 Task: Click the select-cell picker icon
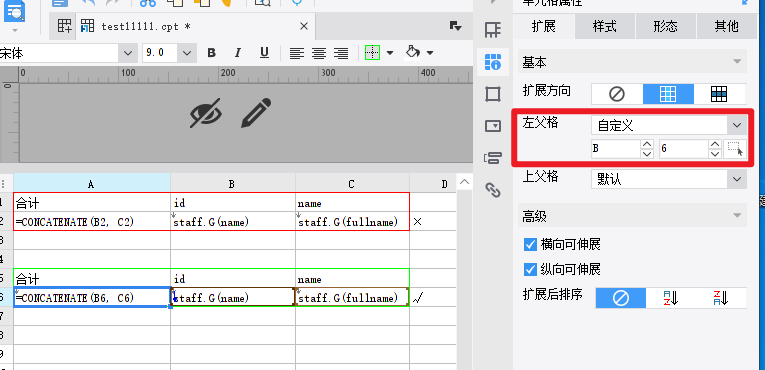point(734,148)
